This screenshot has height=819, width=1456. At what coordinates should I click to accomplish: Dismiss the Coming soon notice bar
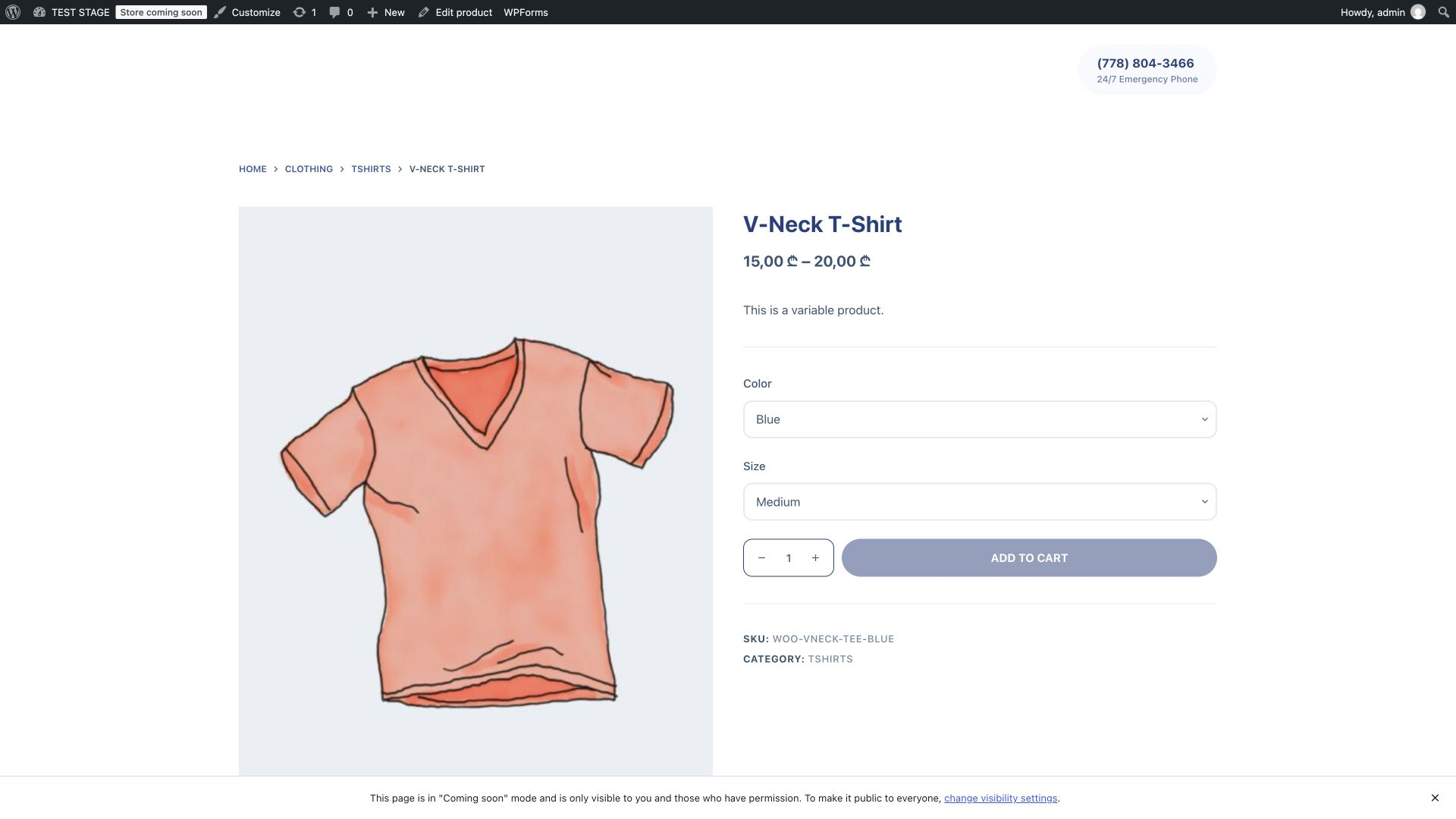point(1435,798)
